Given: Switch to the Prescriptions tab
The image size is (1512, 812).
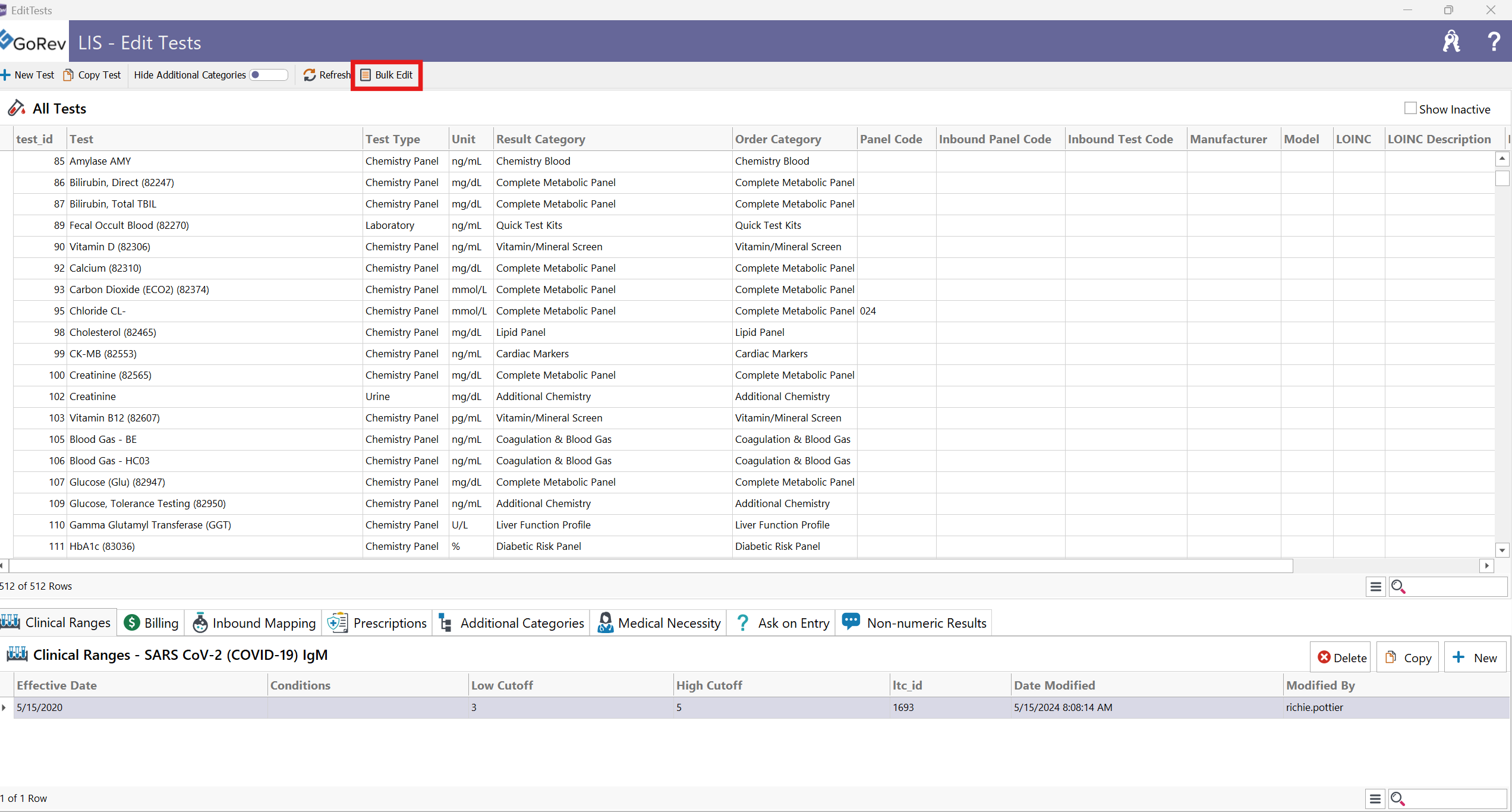Looking at the screenshot, I should [x=377, y=622].
